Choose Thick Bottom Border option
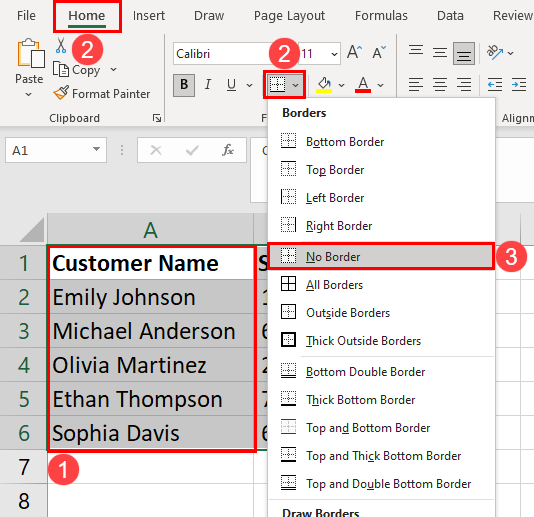Screen dimensions: 534x517 point(381,400)
